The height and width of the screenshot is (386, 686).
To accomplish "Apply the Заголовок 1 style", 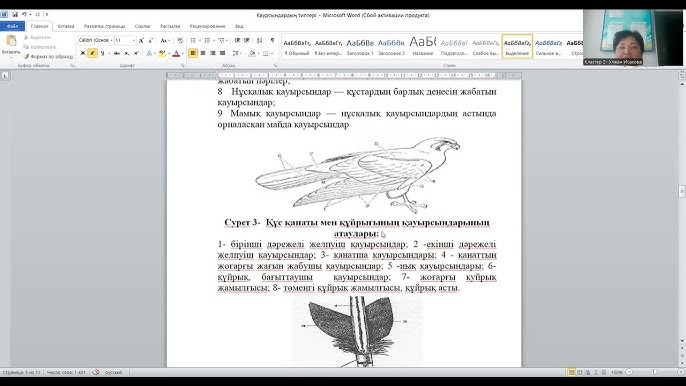I will coord(360,47).
